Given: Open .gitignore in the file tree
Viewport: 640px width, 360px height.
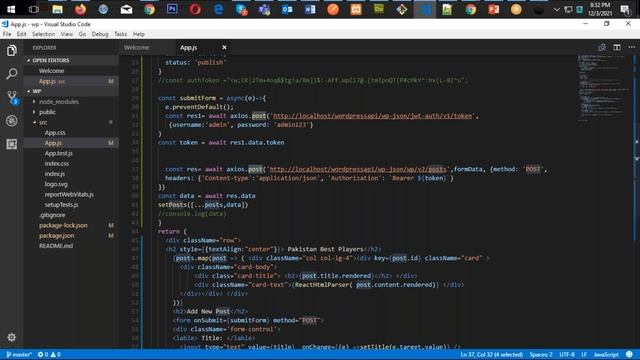Looking at the screenshot, I should point(52,215).
